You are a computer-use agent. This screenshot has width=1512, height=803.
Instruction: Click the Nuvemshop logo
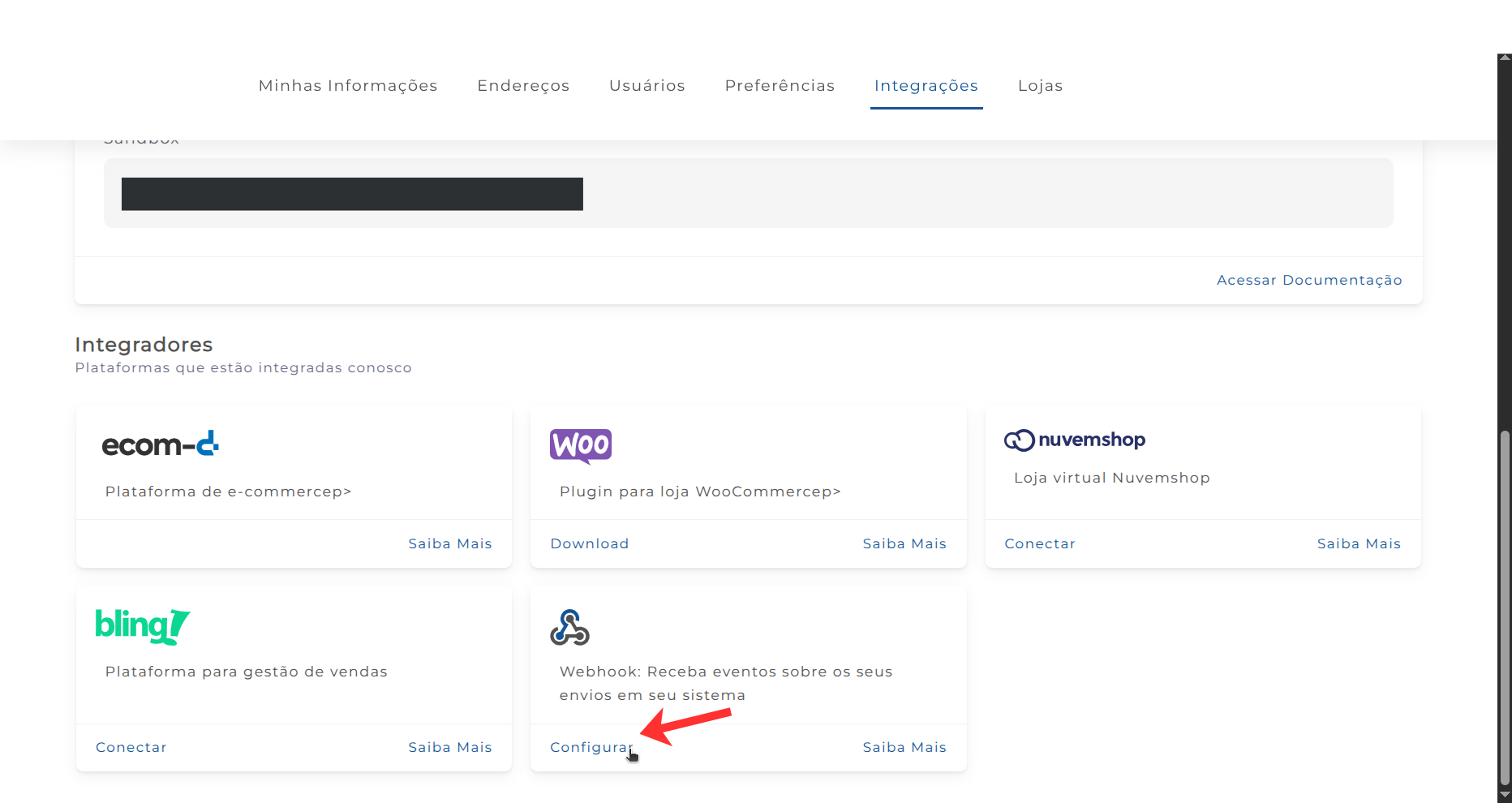pyautogui.click(x=1075, y=440)
